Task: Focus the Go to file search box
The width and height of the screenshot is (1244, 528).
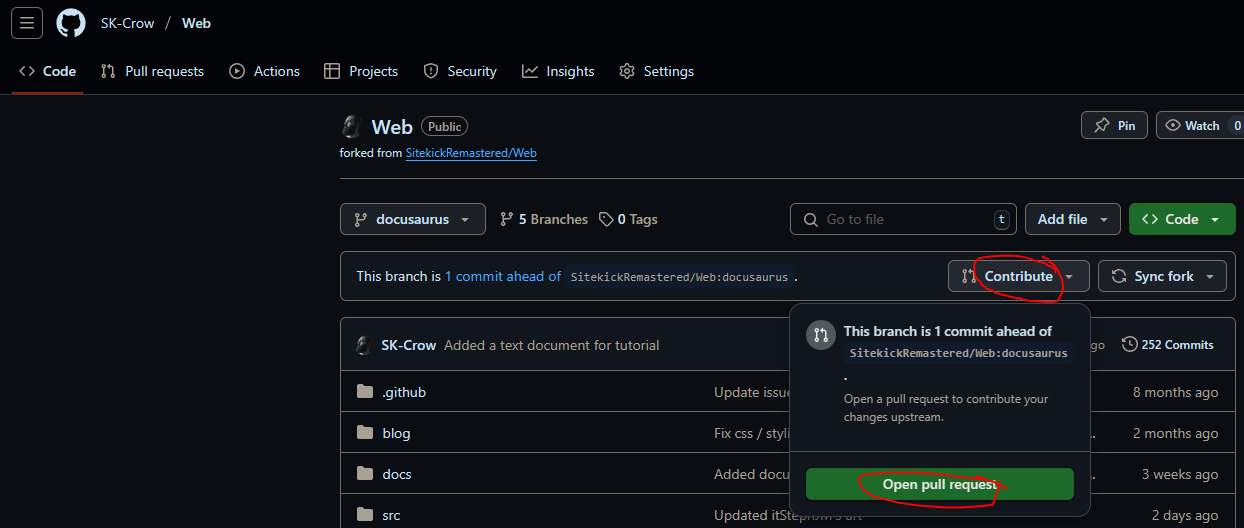Action: (x=903, y=219)
